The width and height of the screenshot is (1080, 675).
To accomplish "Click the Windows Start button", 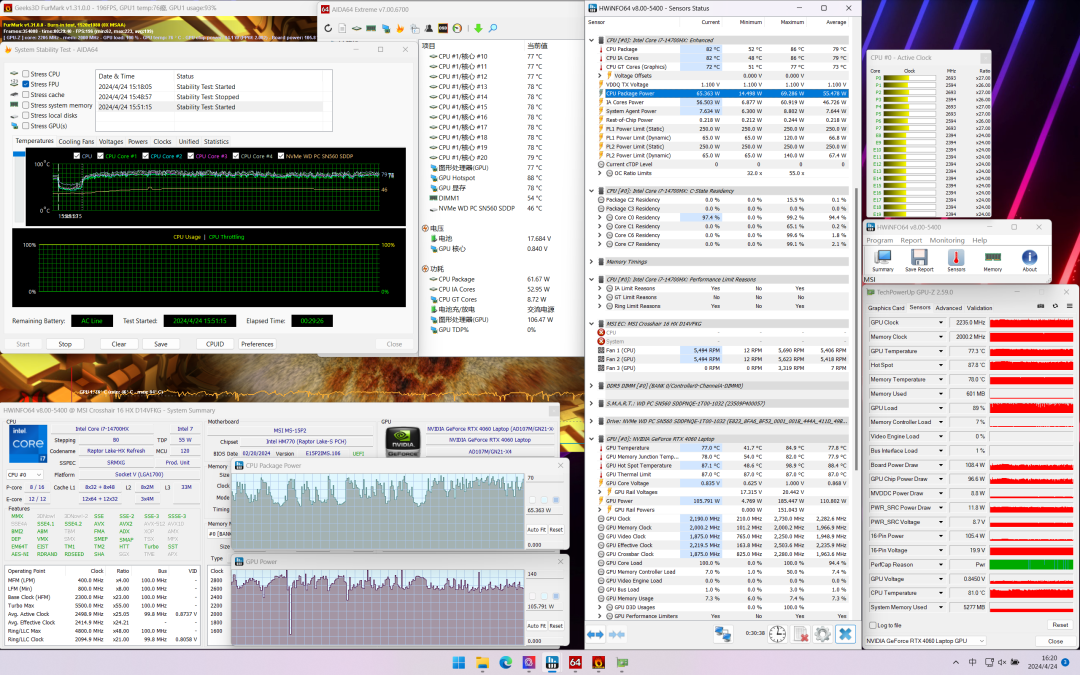I will click(459, 662).
